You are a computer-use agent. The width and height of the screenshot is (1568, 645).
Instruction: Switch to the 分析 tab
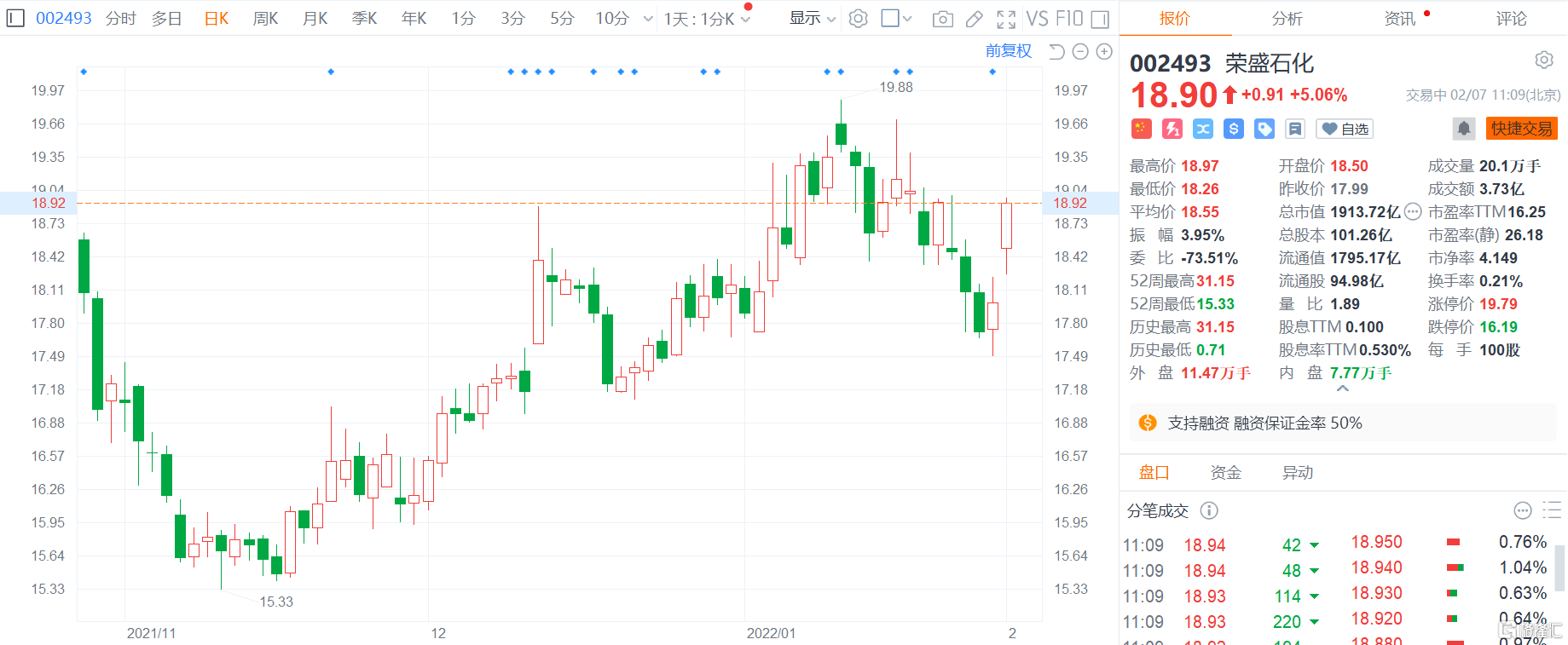pyautogui.click(x=1287, y=19)
